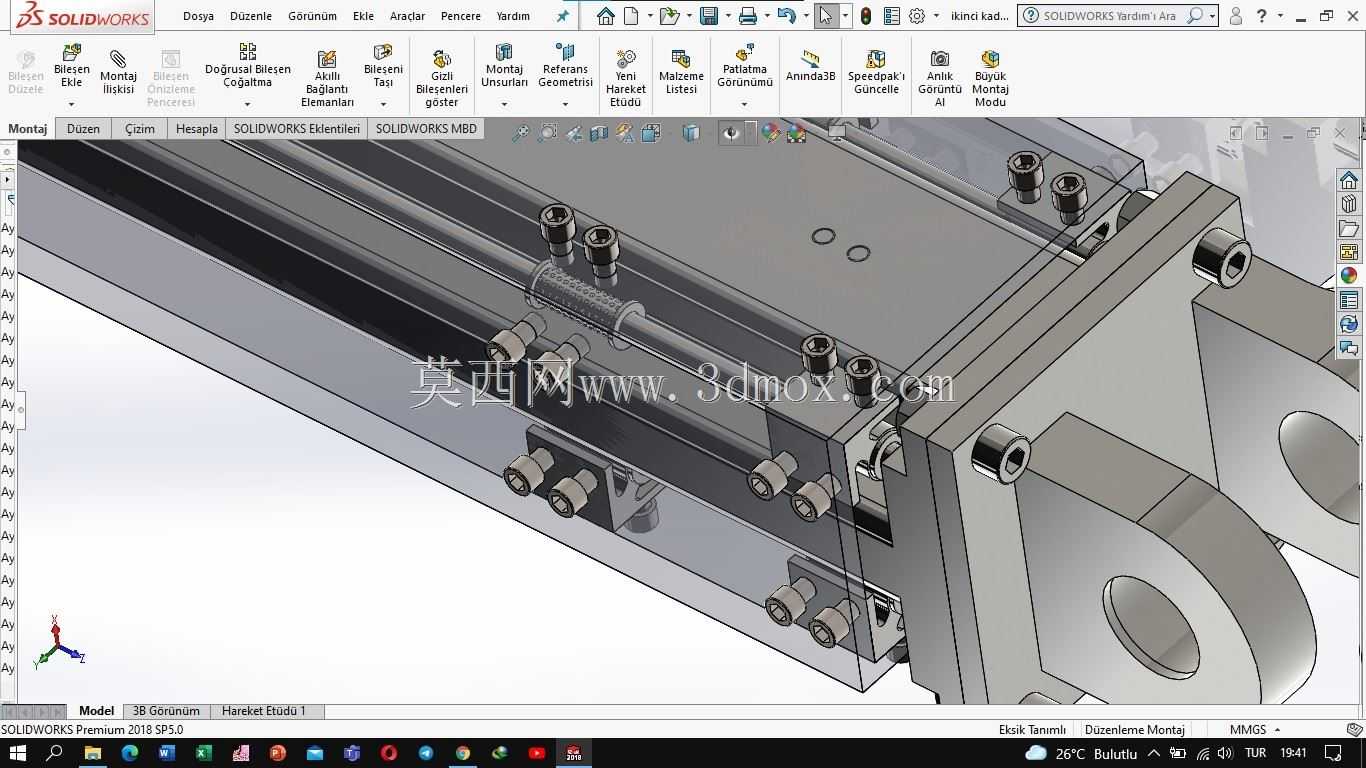Open Excel from the Windows taskbar

click(x=203, y=753)
